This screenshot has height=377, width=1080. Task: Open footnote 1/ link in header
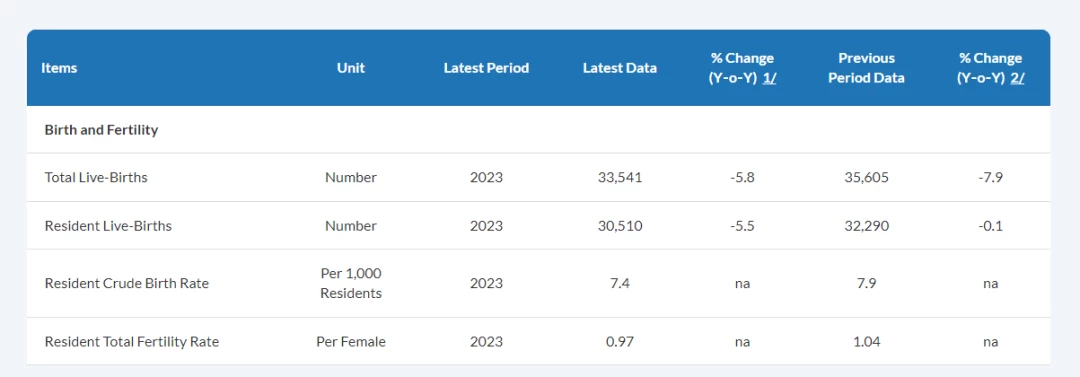(x=769, y=78)
